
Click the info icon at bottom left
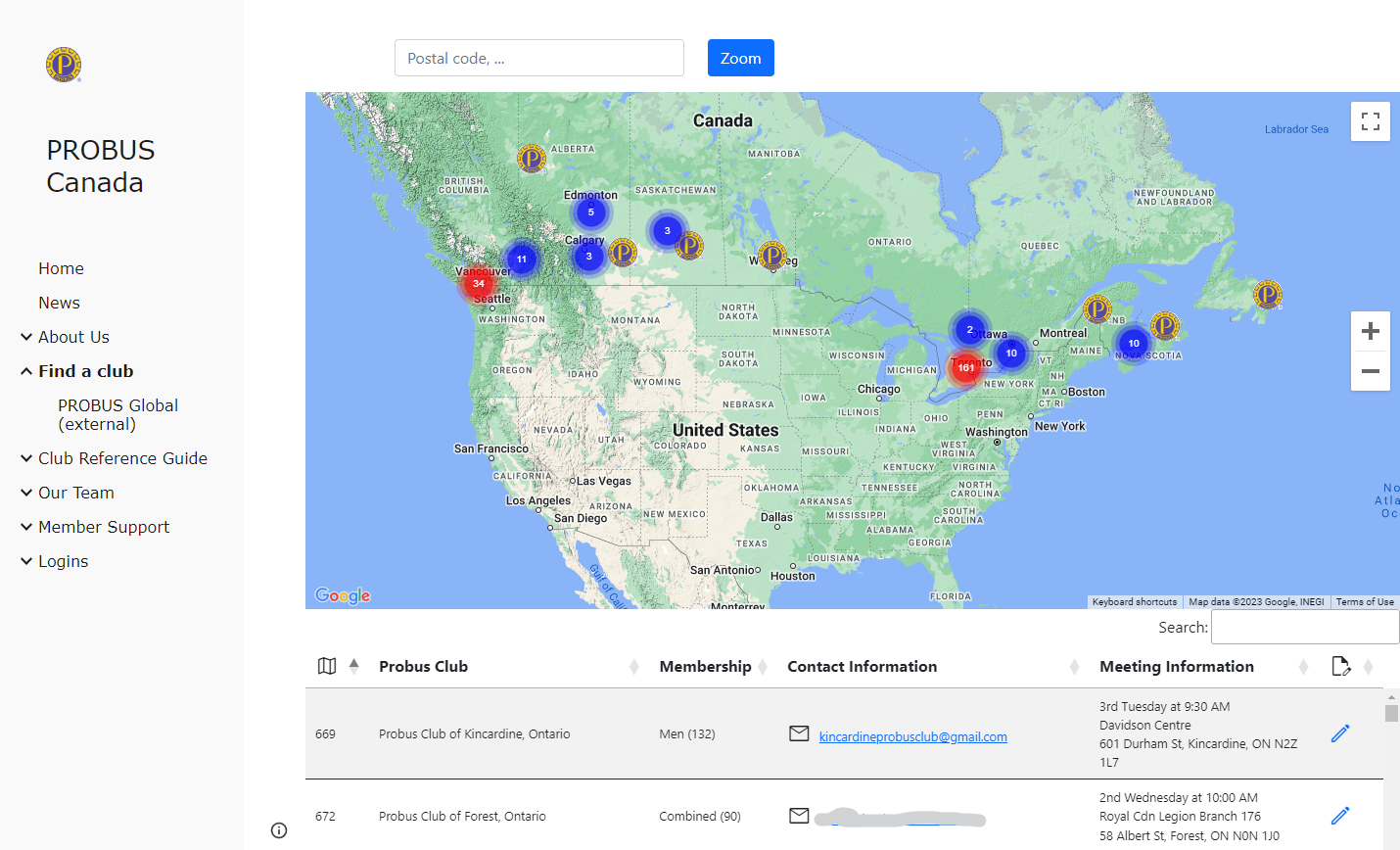[279, 830]
